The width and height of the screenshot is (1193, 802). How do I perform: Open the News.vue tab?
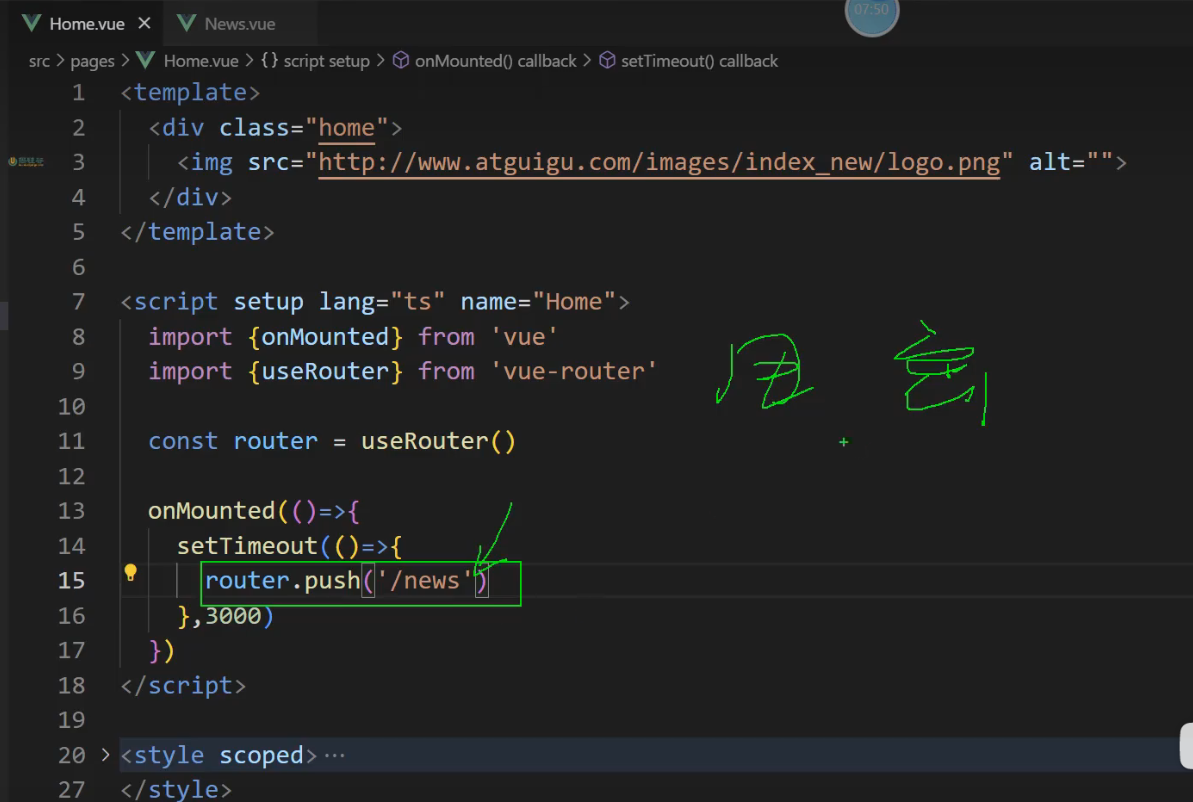240,24
